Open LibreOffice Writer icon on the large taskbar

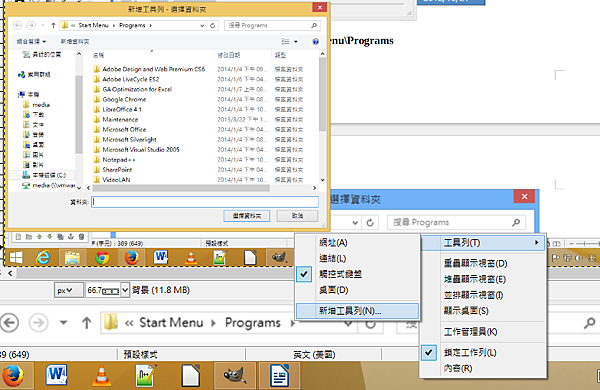[x=279, y=375]
